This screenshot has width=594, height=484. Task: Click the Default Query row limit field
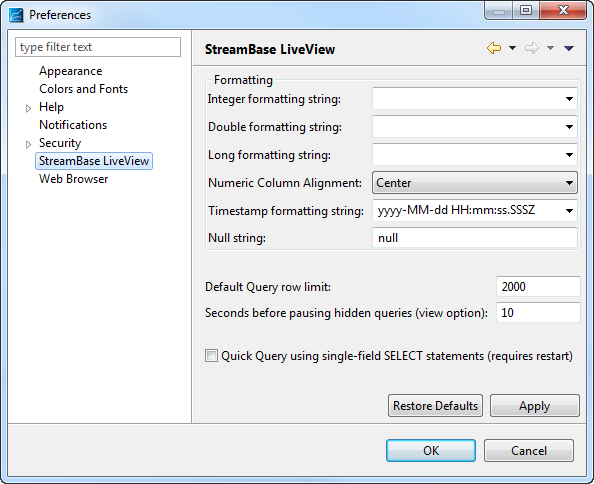click(x=538, y=287)
